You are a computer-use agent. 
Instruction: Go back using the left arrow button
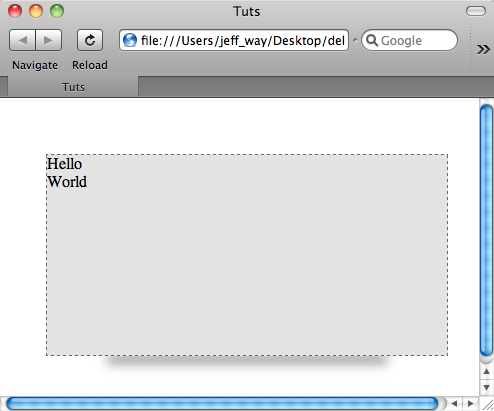22,40
